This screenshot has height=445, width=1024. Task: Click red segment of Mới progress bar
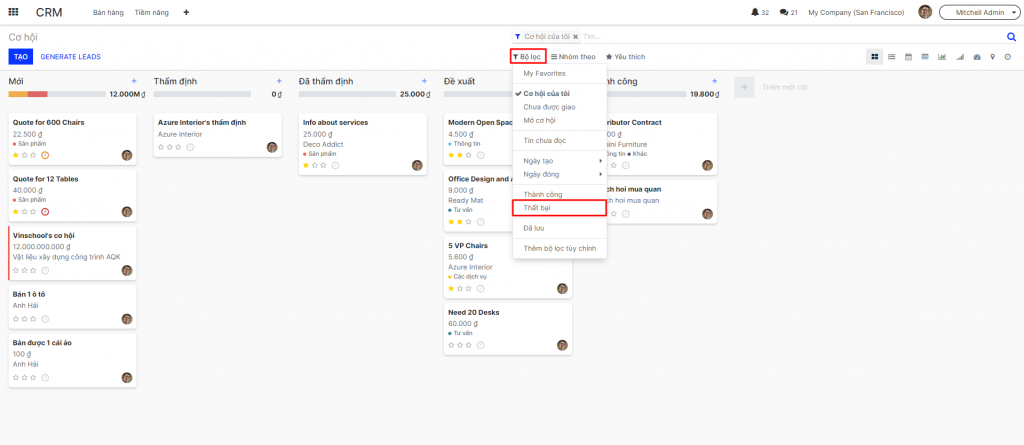point(38,94)
